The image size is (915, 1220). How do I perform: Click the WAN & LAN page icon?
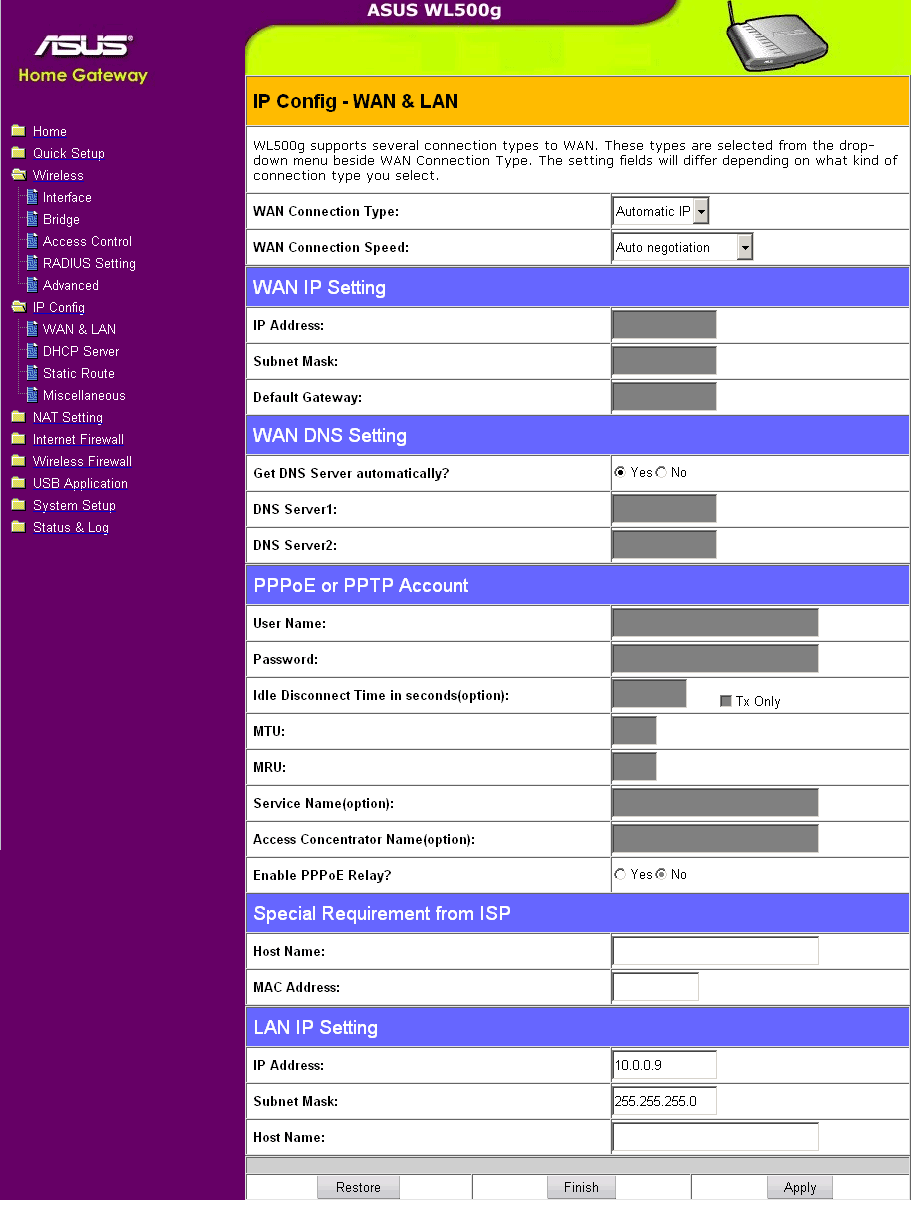click(32, 329)
